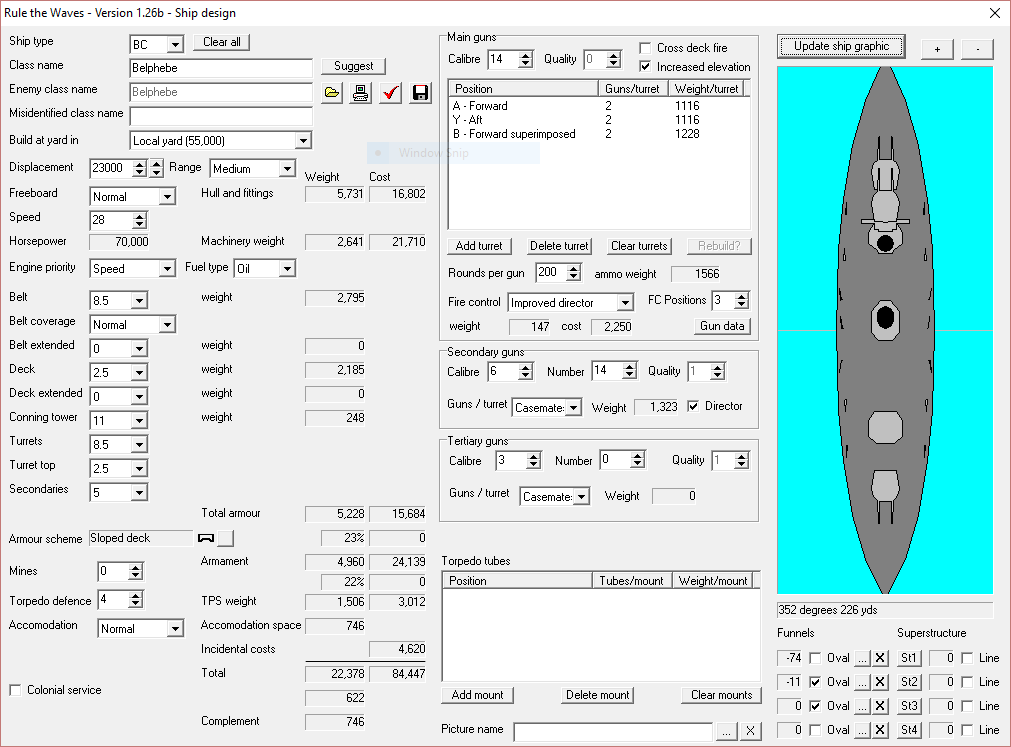Zoom in the ship graphic with the plus button
This screenshot has width=1011, height=747.
pyautogui.click(x=937, y=49)
